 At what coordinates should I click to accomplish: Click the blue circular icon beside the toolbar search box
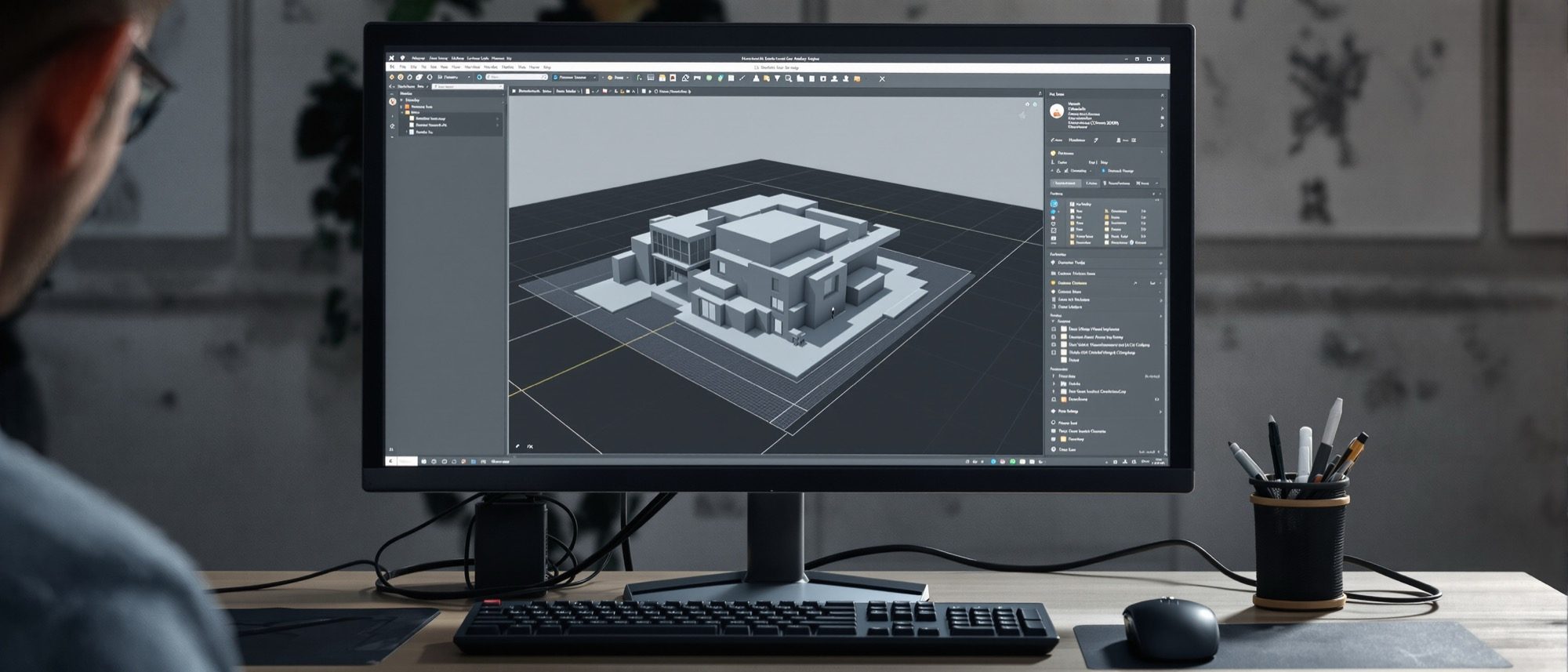[x=480, y=77]
